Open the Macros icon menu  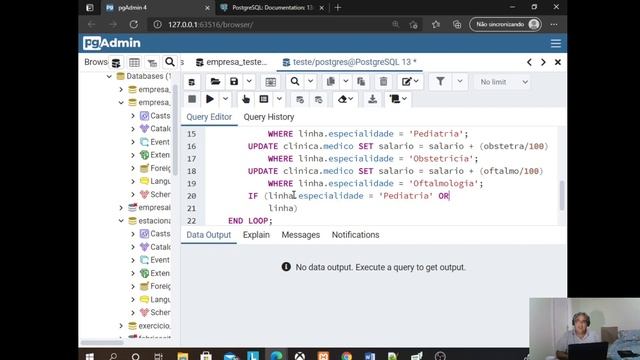click(x=398, y=99)
